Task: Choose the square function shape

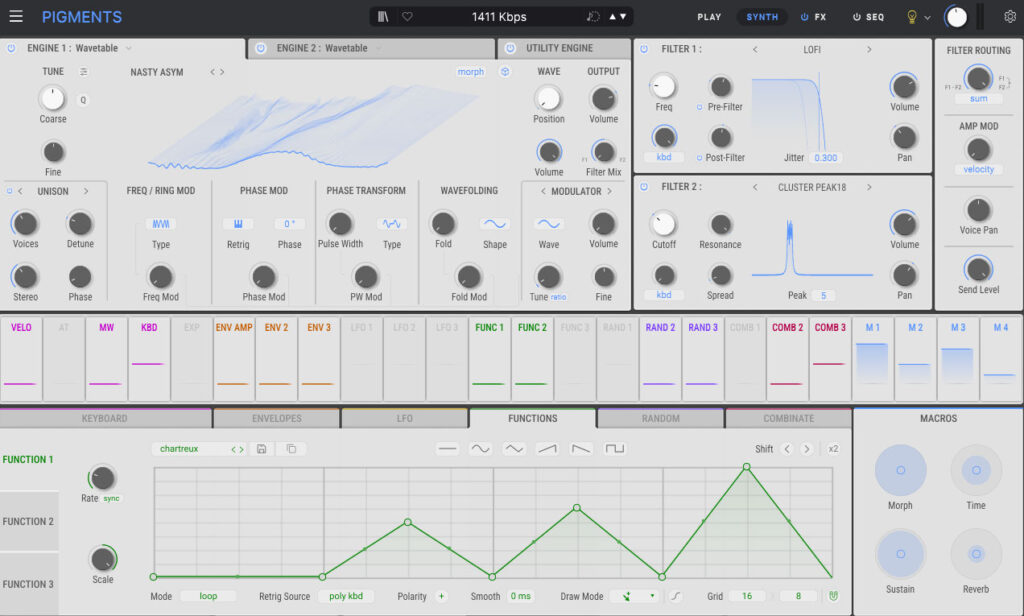Action: coord(615,449)
